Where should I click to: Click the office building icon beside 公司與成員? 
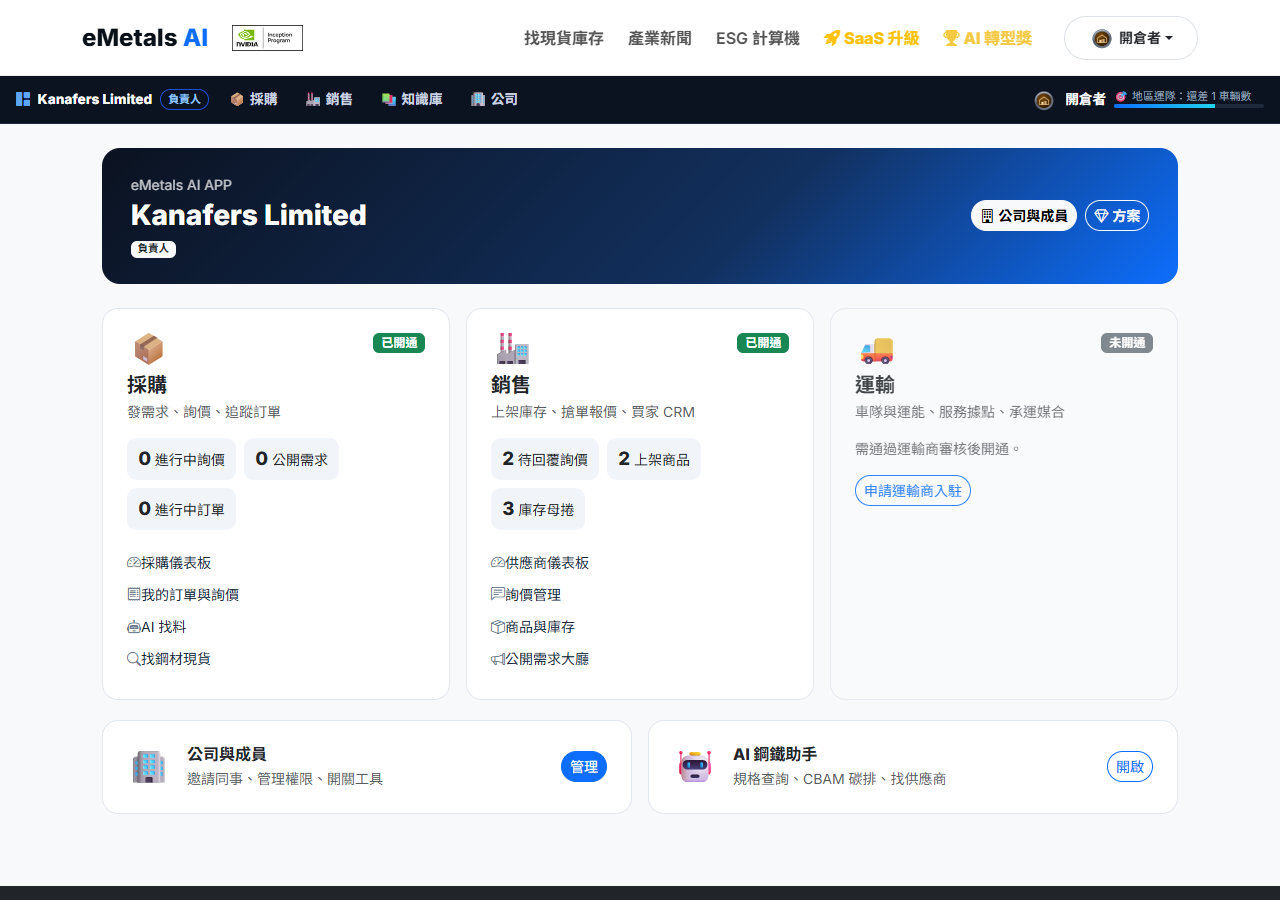coord(148,767)
